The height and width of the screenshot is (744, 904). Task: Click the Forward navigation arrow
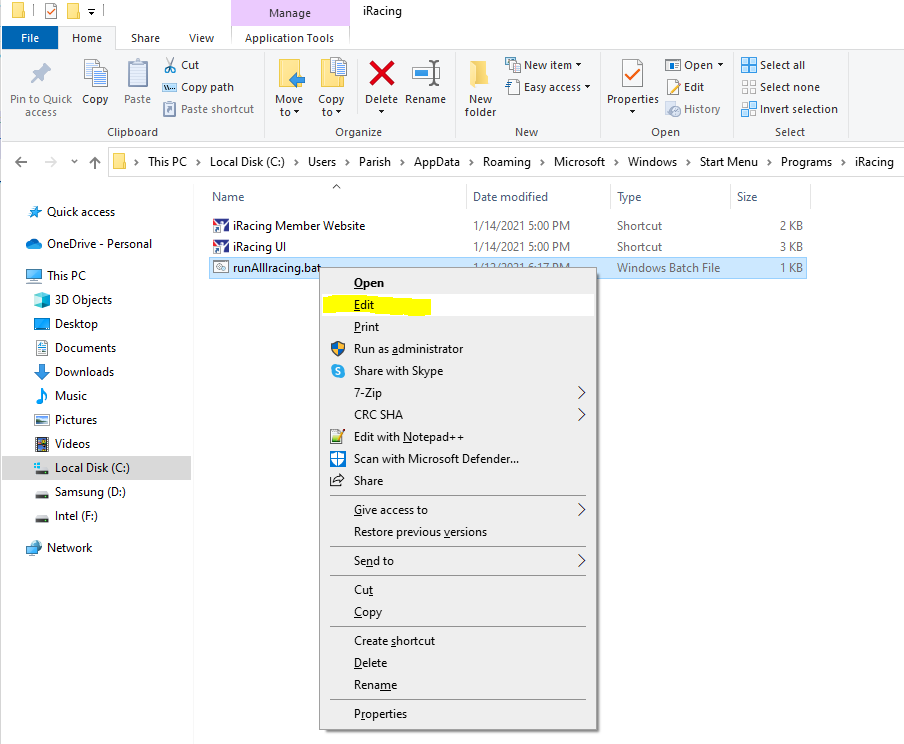51,162
